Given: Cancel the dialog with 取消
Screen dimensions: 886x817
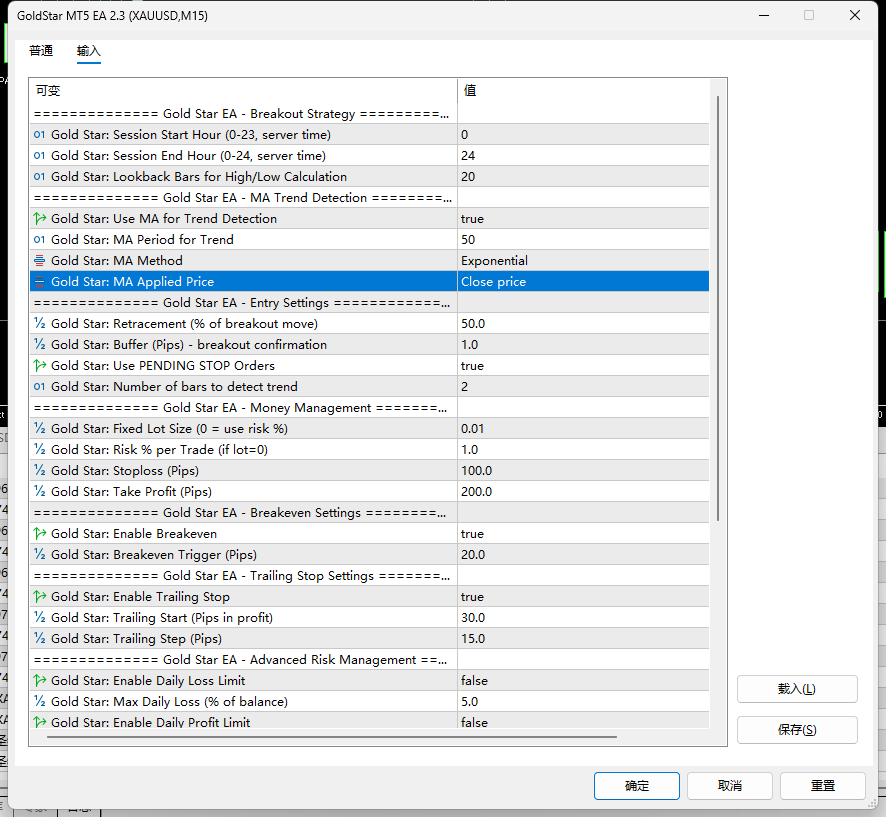Looking at the screenshot, I should (x=729, y=786).
